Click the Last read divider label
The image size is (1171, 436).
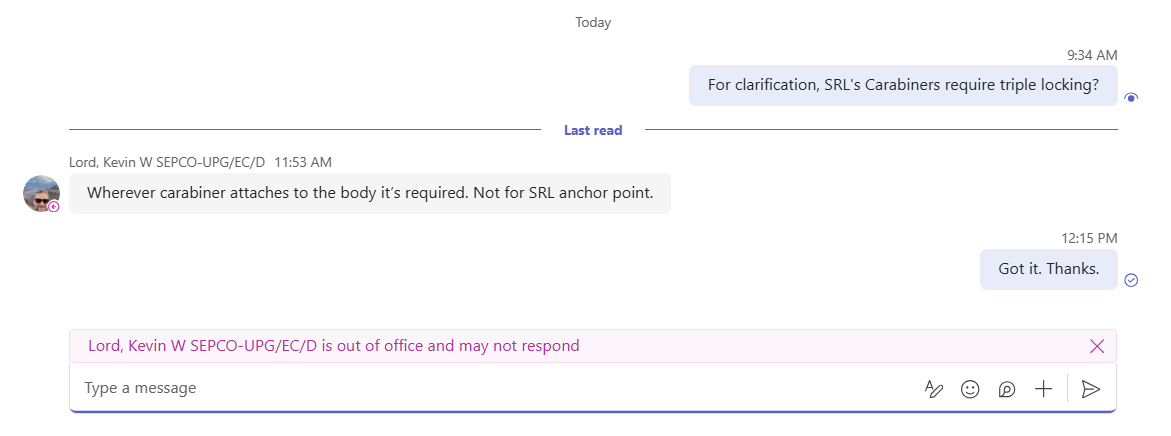coord(593,130)
